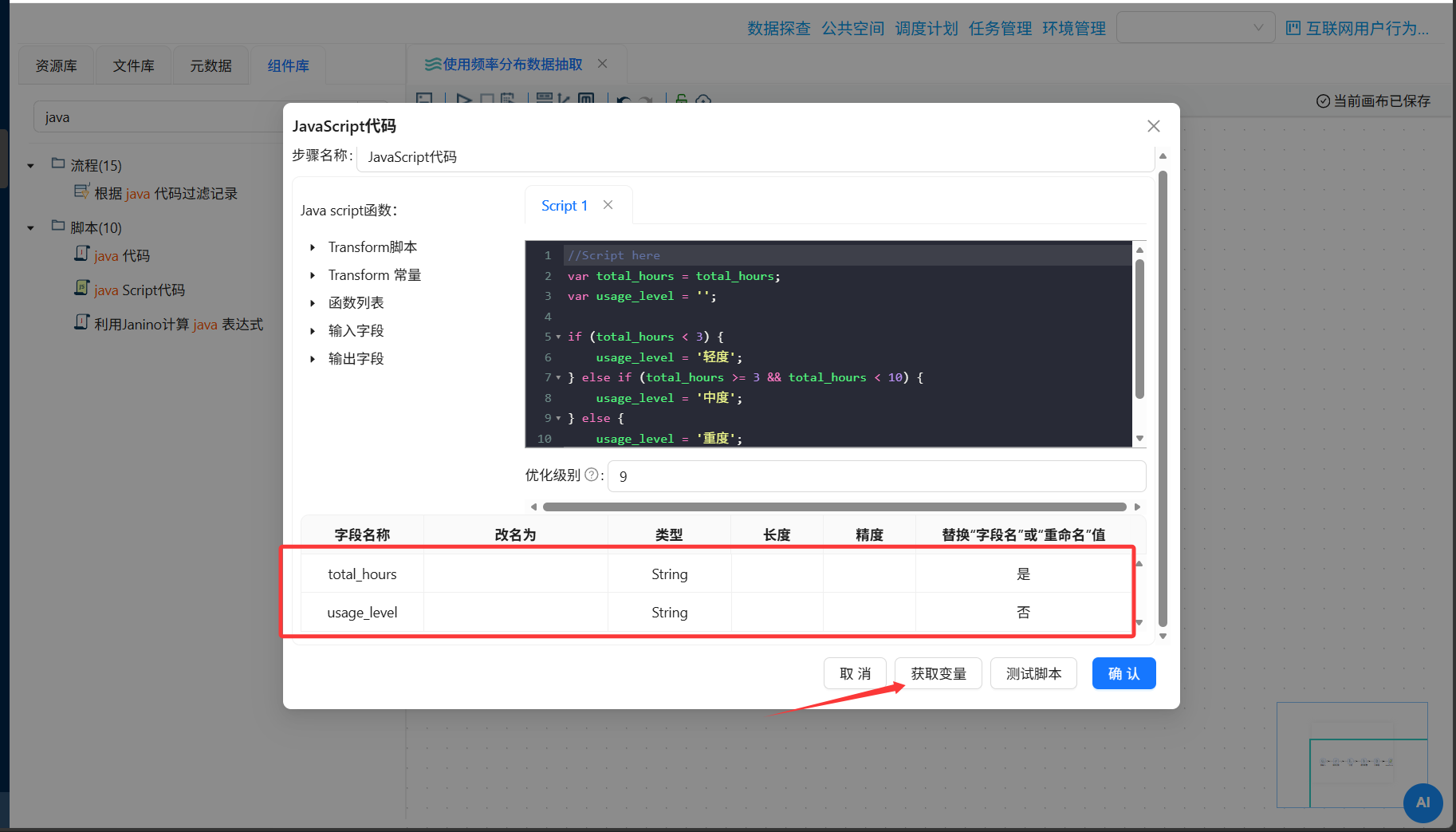
Task: Open the 资源库 tab
Action: (57, 65)
